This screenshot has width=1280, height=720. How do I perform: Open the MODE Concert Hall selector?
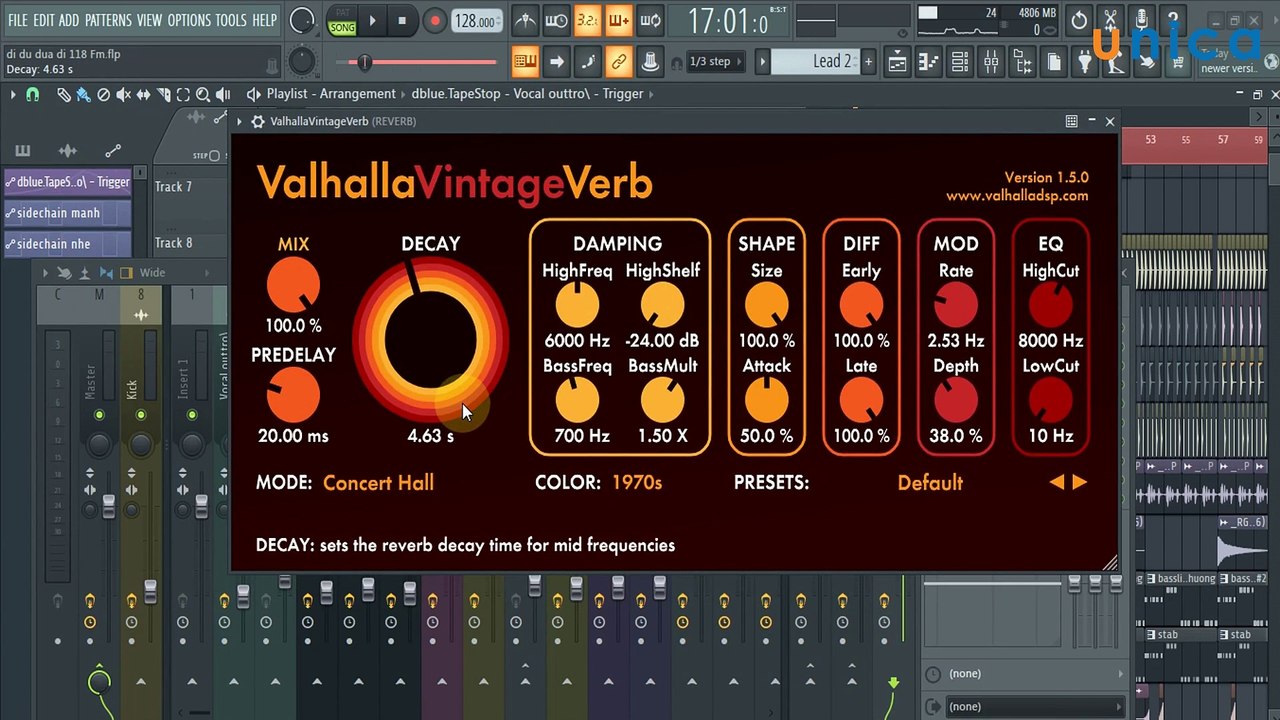tap(378, 482)
